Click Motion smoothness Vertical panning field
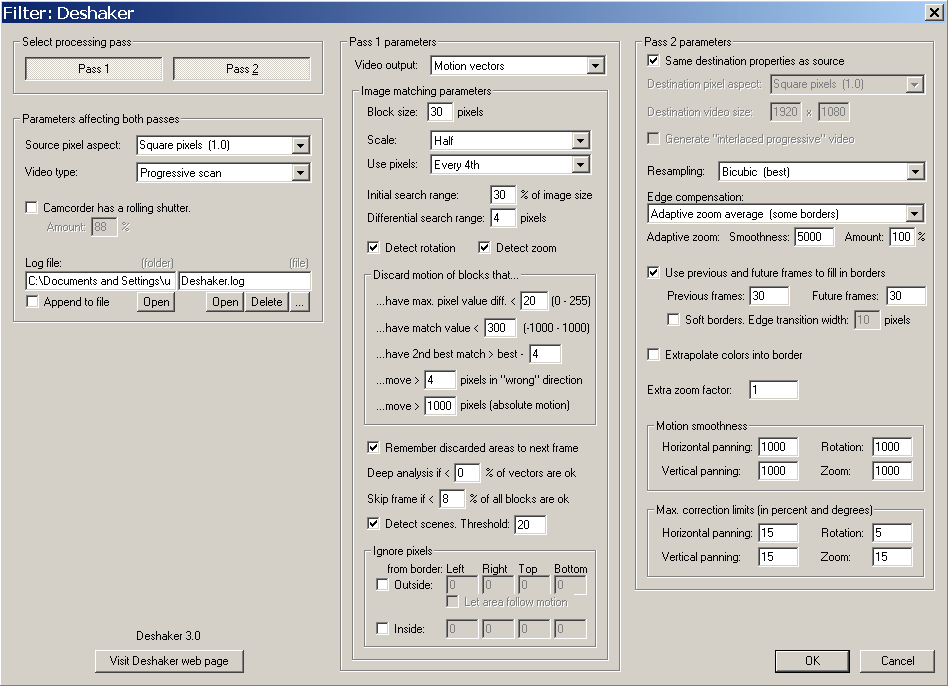This screenshot has width=948, height=686. [x=778, y=471]
